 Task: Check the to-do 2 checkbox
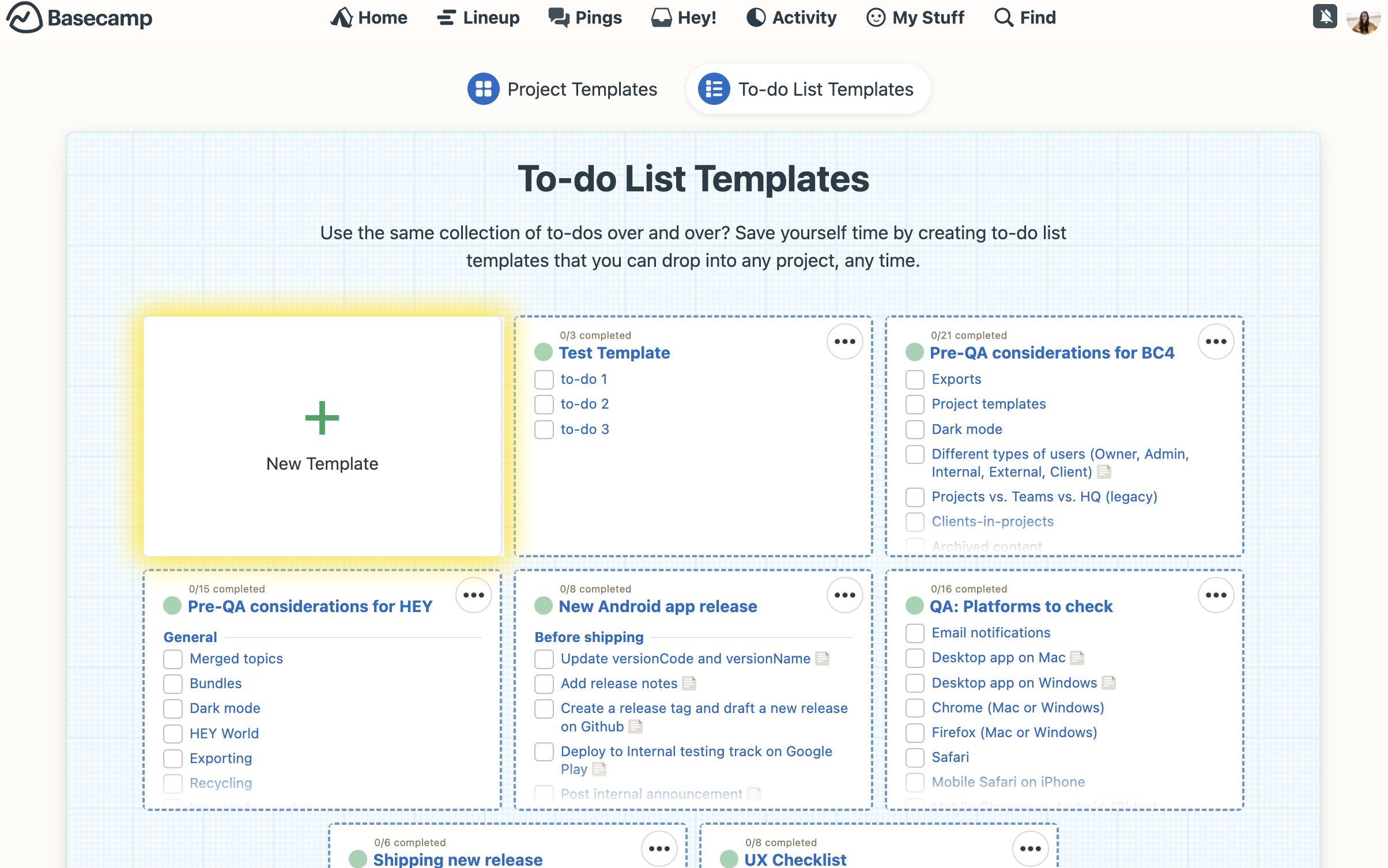(x=544, y=404)
